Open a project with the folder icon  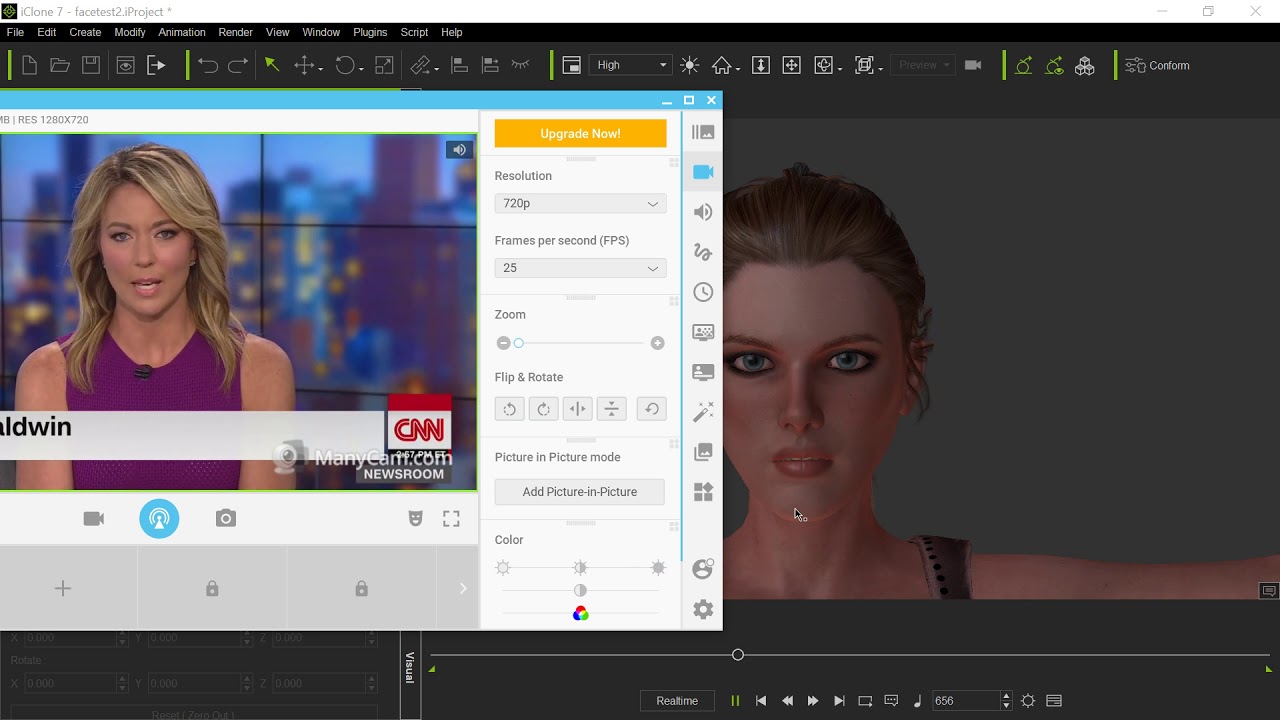click(x=60, y=65)
